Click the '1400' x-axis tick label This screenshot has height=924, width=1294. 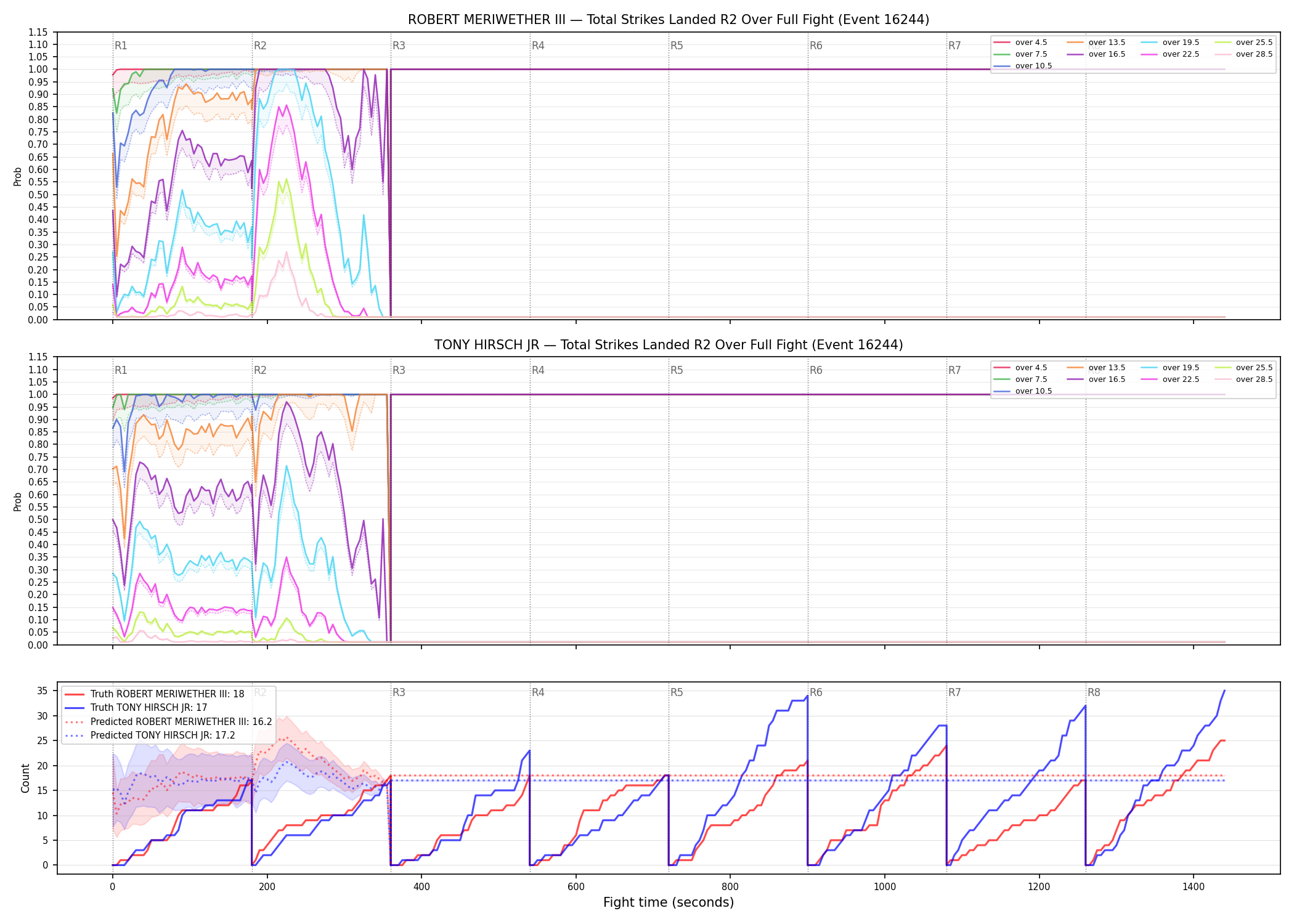point(1194,886)
